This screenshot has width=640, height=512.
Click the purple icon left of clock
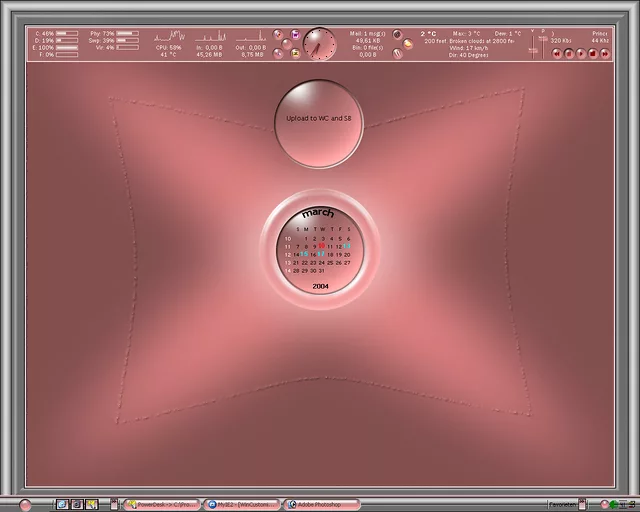pyautogui.click(x=295, y=36)
